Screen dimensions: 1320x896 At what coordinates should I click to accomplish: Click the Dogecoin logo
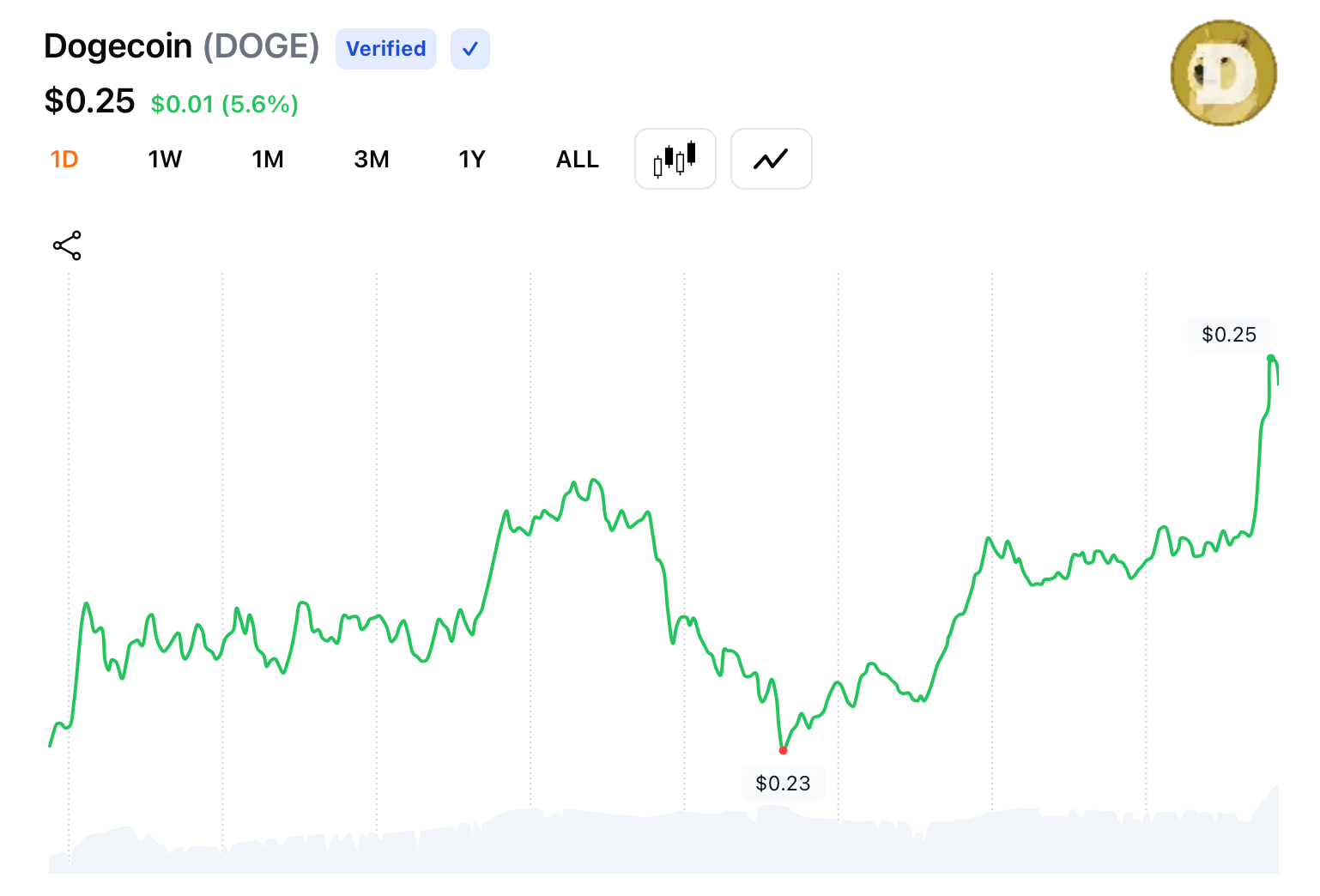(x=1223, y=73)
